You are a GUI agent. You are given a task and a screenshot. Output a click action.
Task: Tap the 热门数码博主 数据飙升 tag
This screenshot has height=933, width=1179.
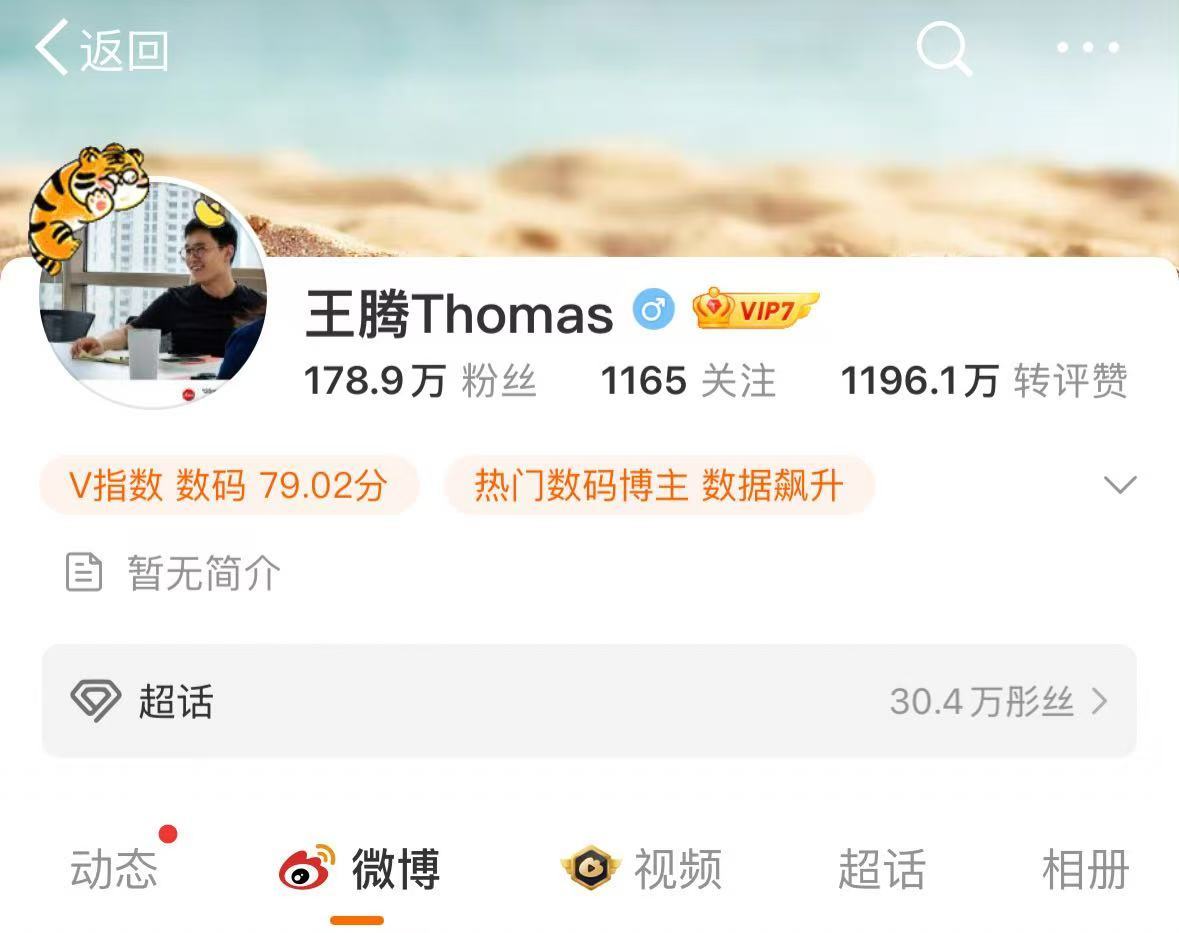point(659,485)
